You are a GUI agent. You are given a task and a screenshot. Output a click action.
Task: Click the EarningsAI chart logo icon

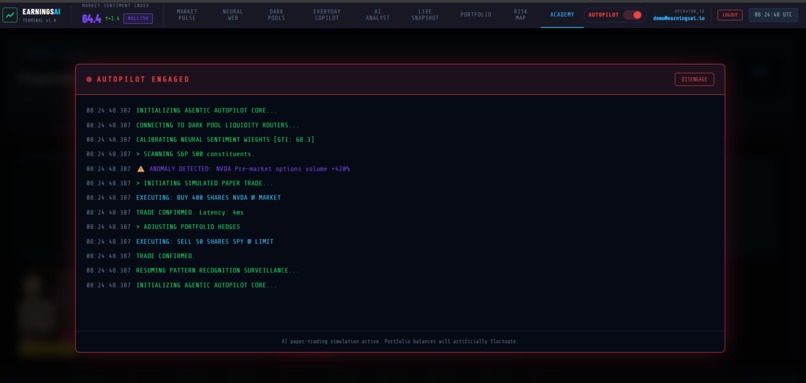(10, 15)
